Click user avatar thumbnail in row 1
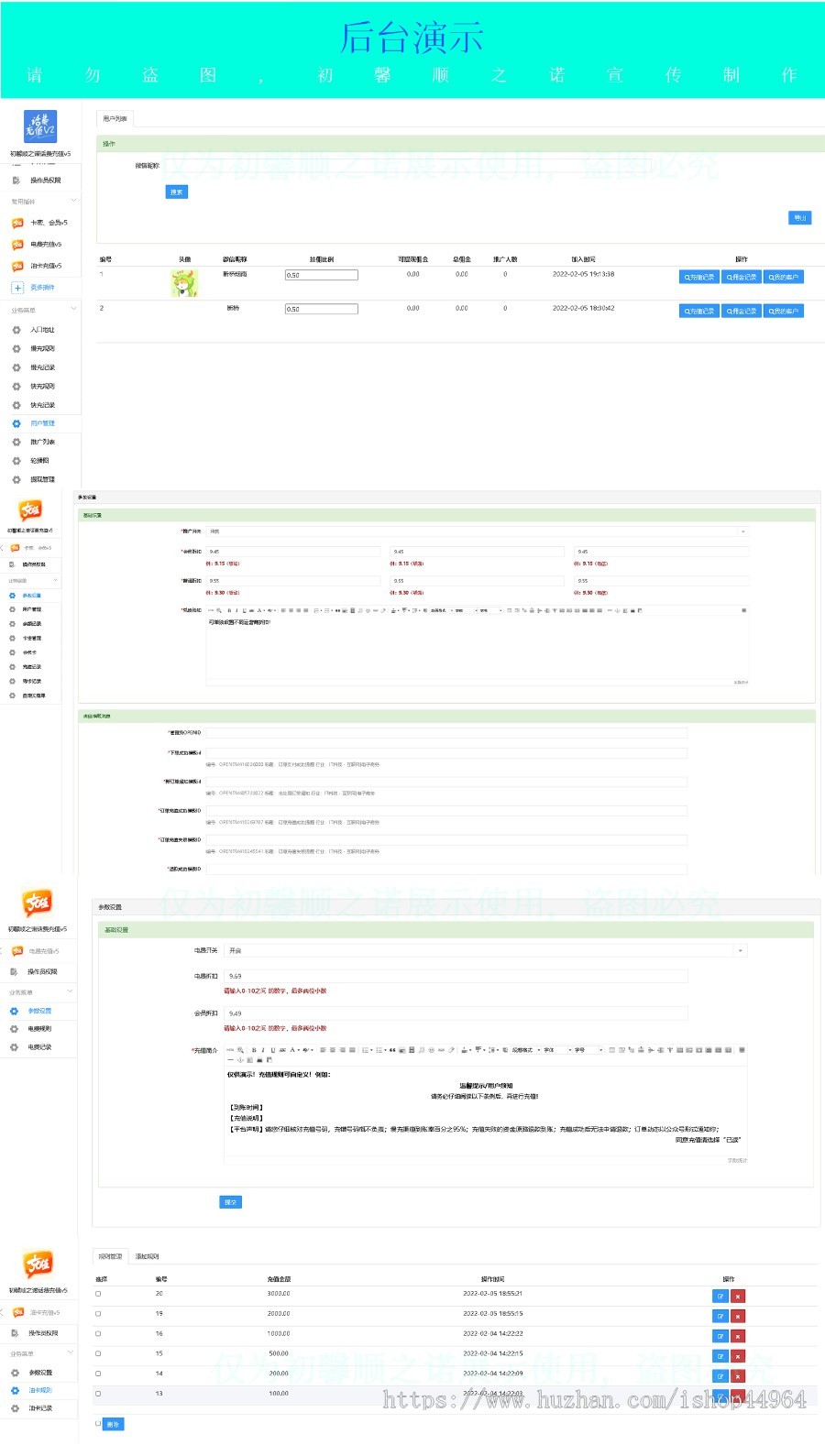825x1456 pixels. (x=184, y=283)
